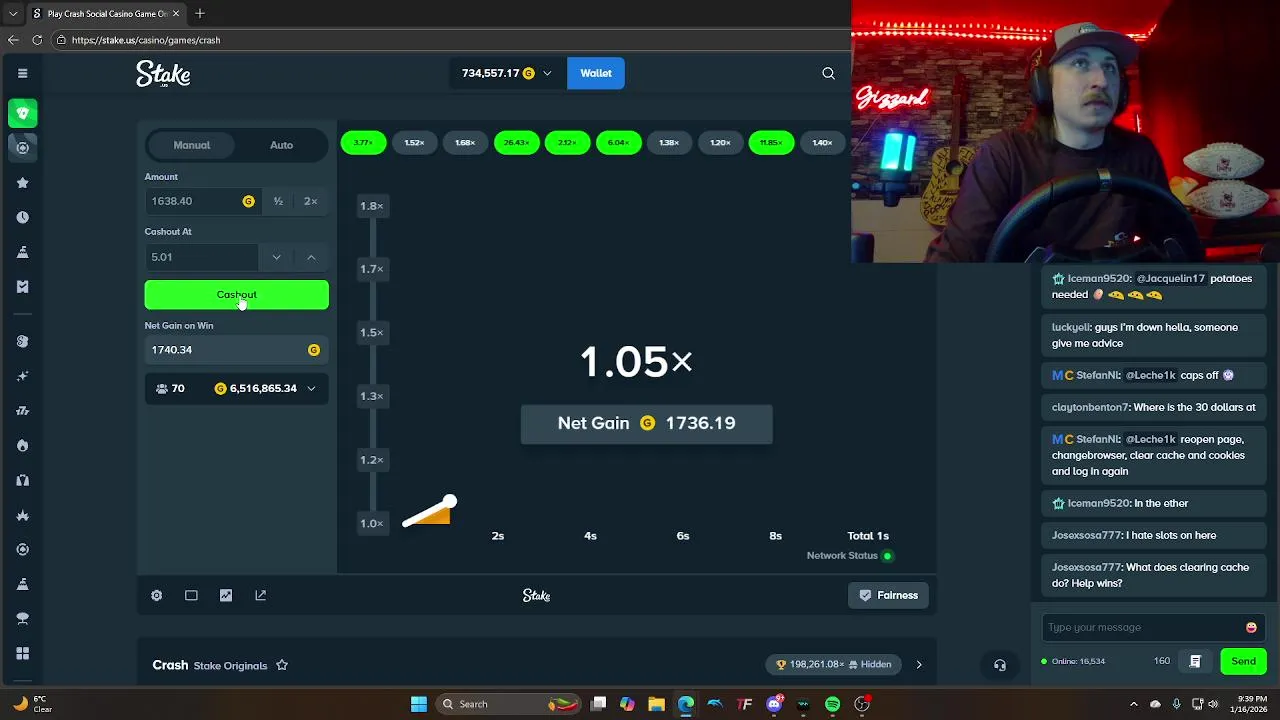Select the green casino cards icon
This screenshot has width=1280, height=720.
(22, 113)
